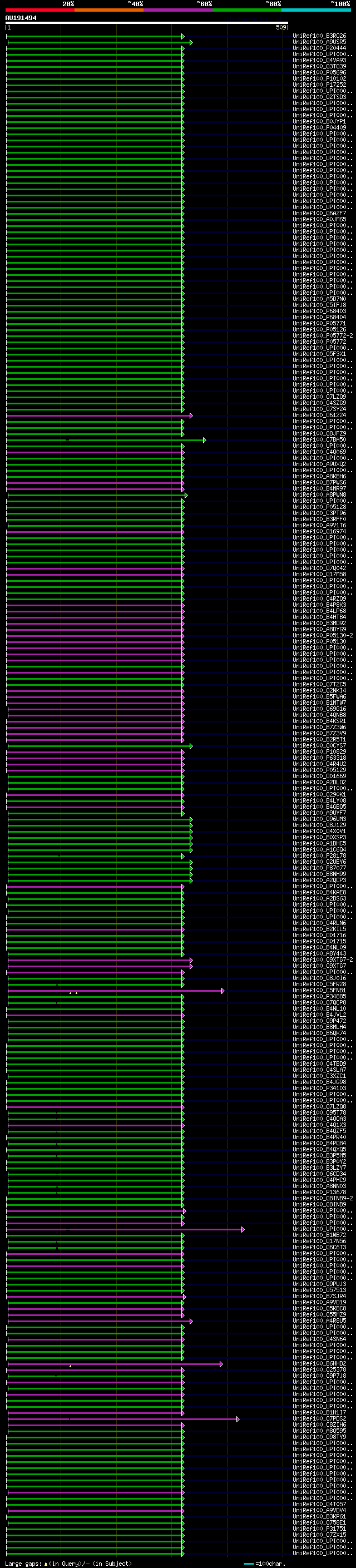Image resolution: width=356 pixels, height=1568 pixels.
Task: Select the UniRef100_Q5F3X1 label
Action: 319,354
